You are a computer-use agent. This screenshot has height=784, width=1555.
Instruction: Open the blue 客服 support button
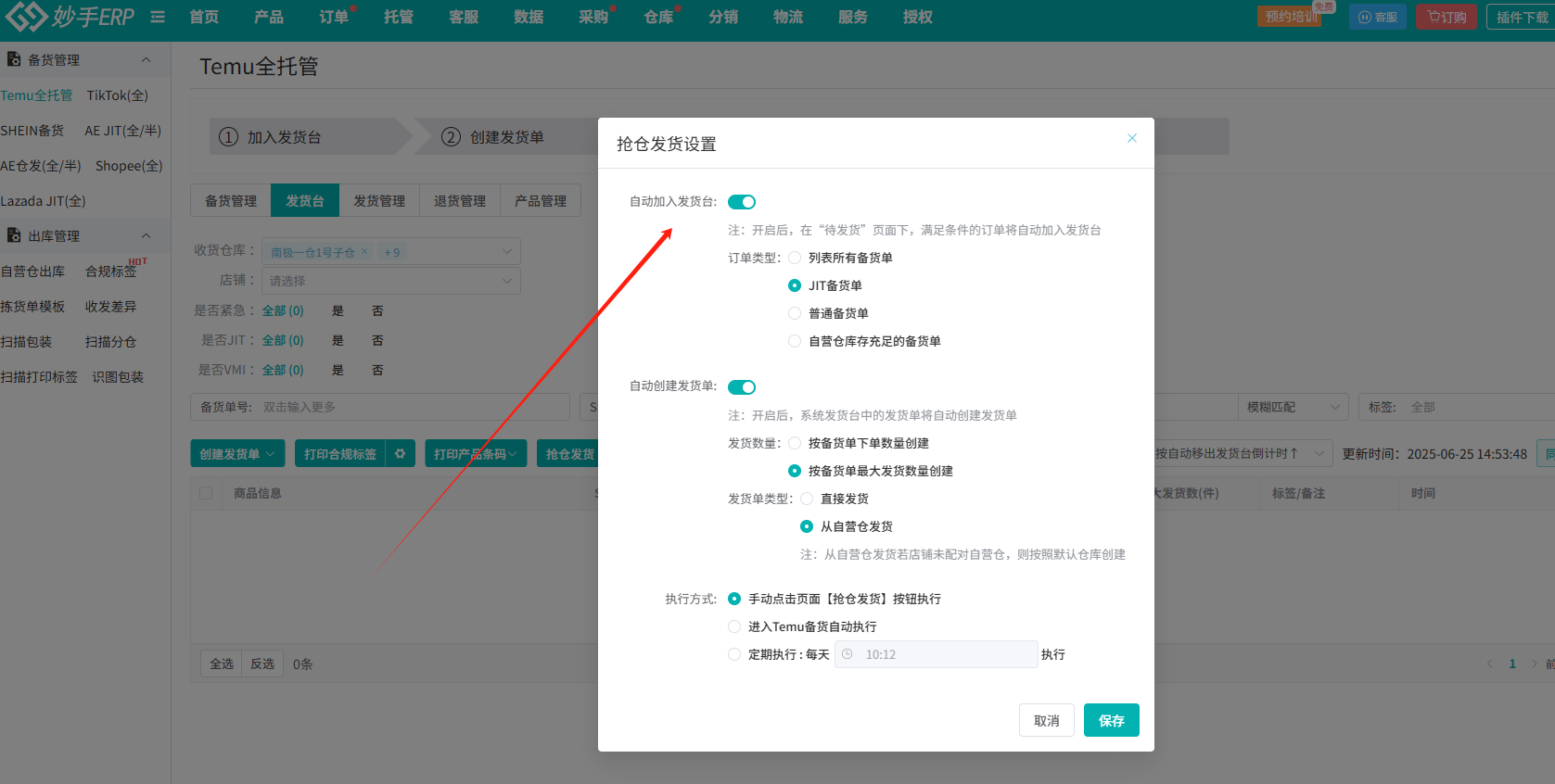click(x=1378, y=17)
